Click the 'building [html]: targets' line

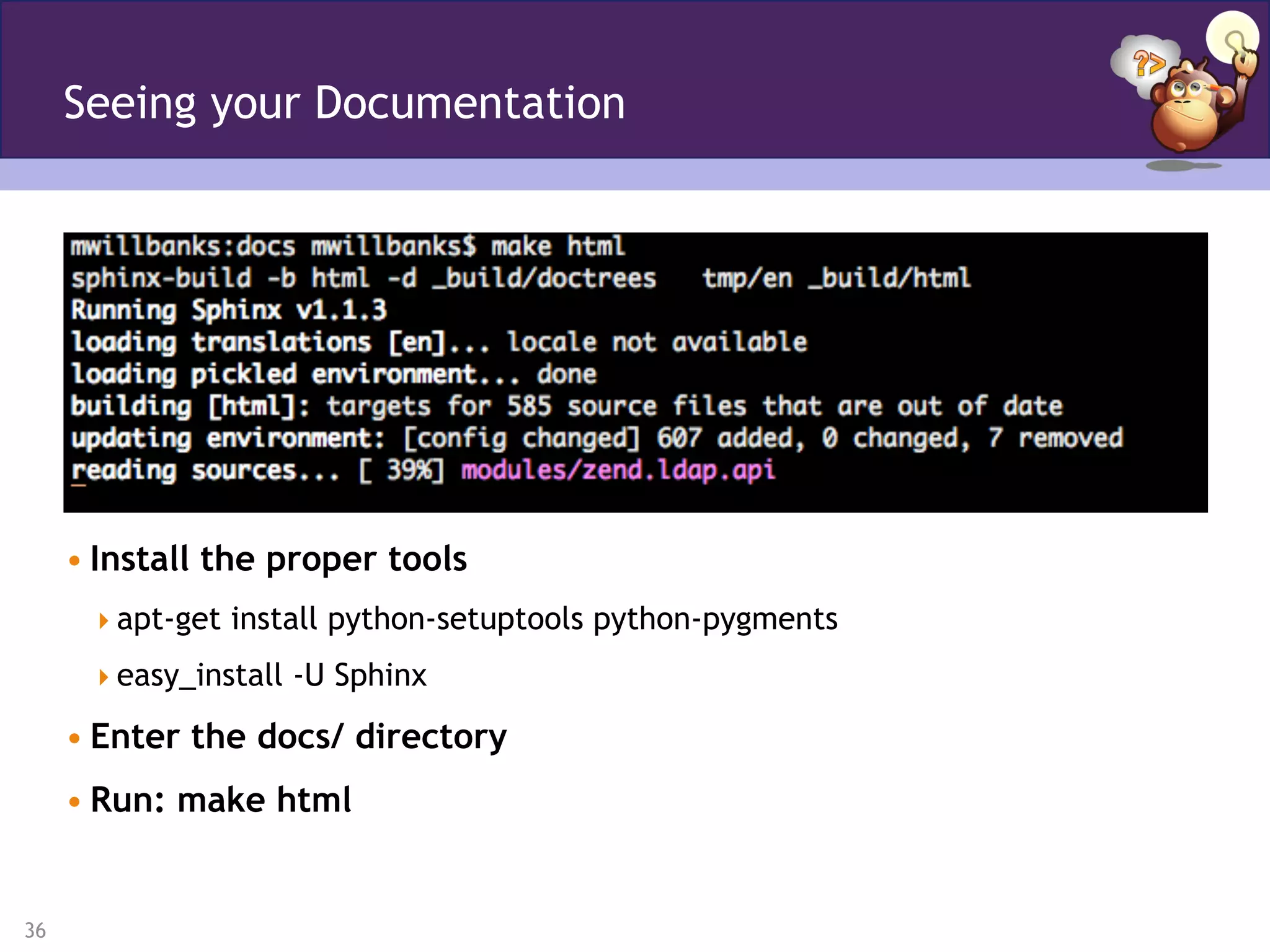567,407
